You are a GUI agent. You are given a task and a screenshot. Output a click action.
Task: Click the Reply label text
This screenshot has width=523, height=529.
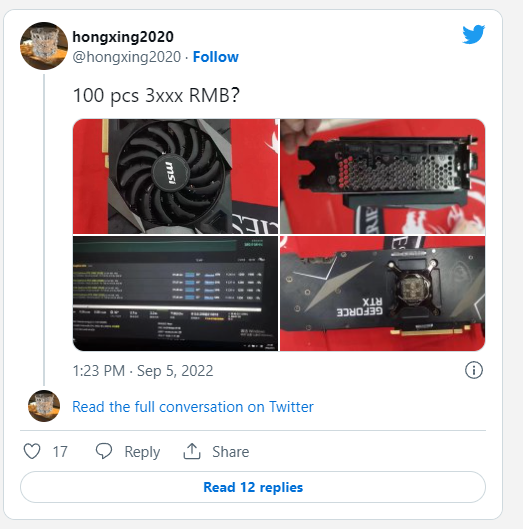142,452
